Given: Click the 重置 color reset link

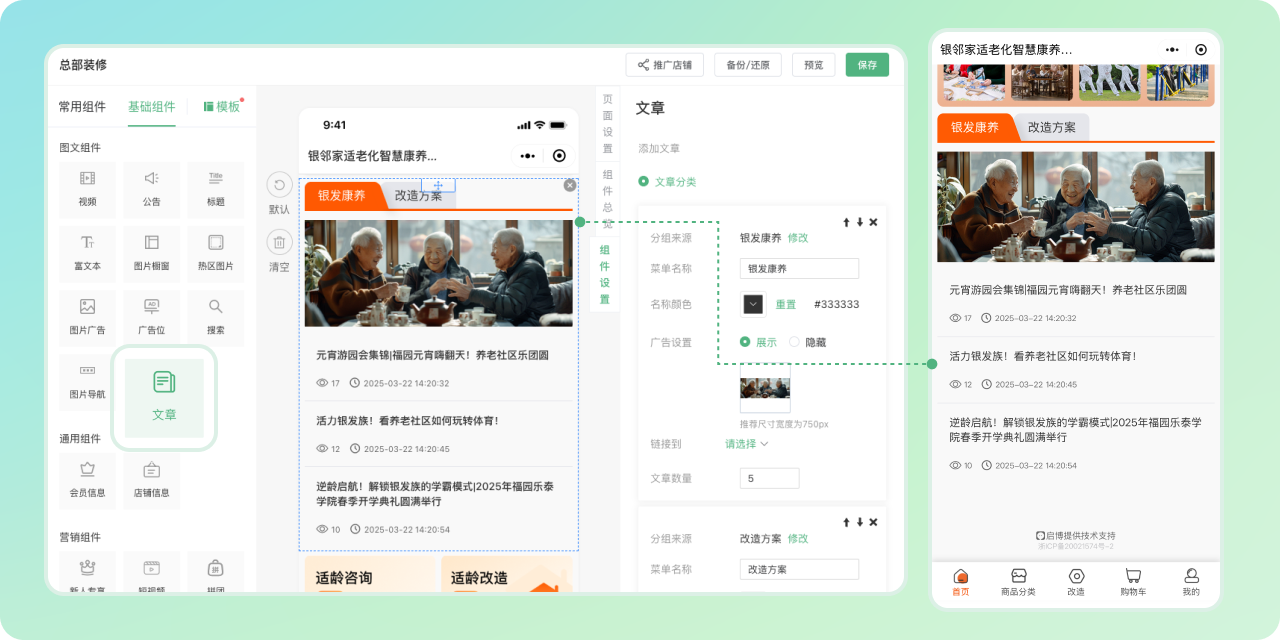Looking at the screenshot, I should coord(786,305).
